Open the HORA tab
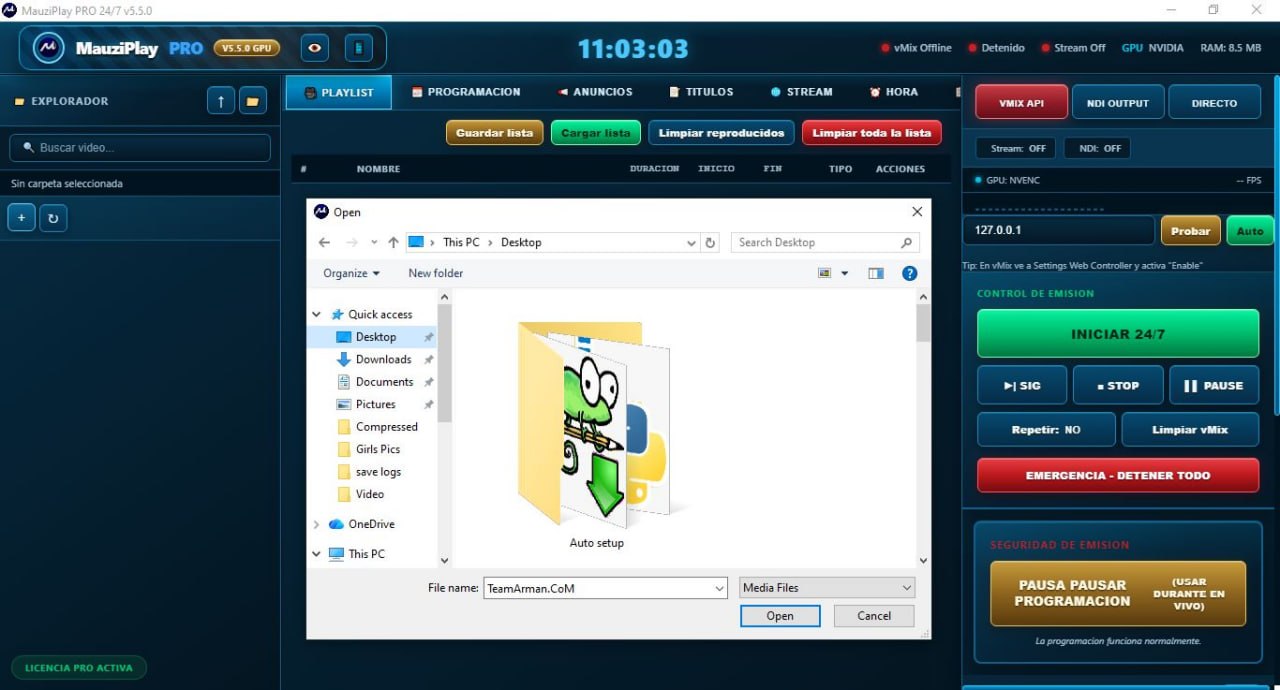 (x=894, y=92)
